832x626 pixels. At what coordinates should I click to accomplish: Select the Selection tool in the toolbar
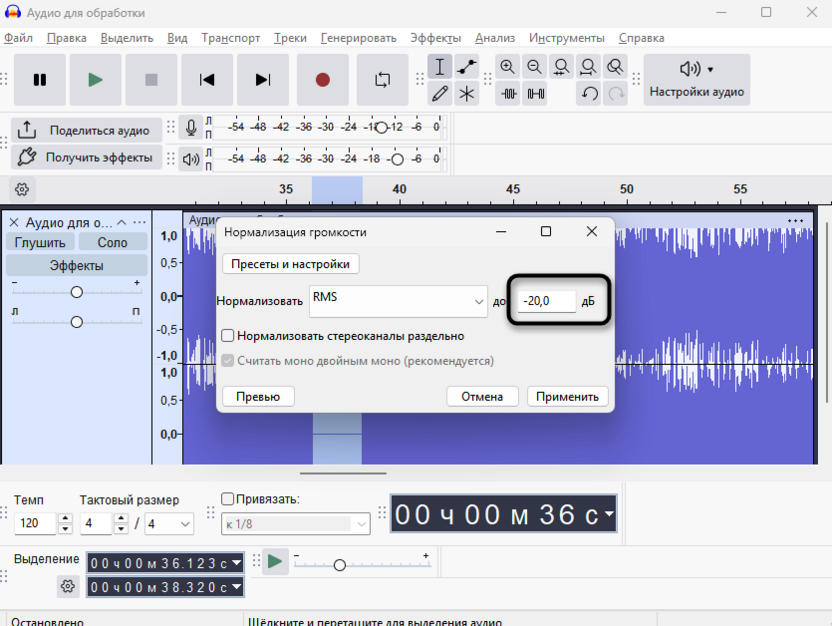click(x=438, y=66)
